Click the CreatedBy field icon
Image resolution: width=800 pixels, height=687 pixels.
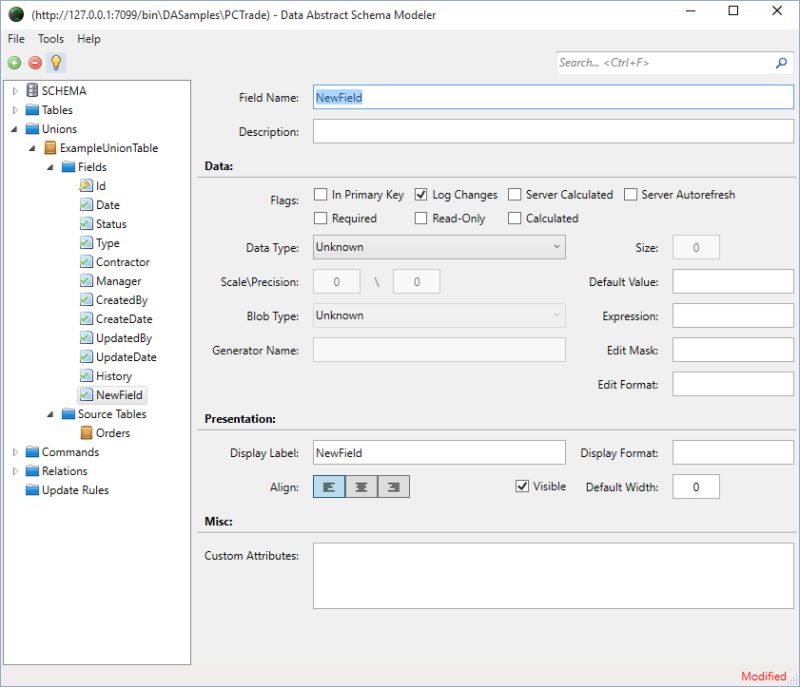[x=86, y=300]
